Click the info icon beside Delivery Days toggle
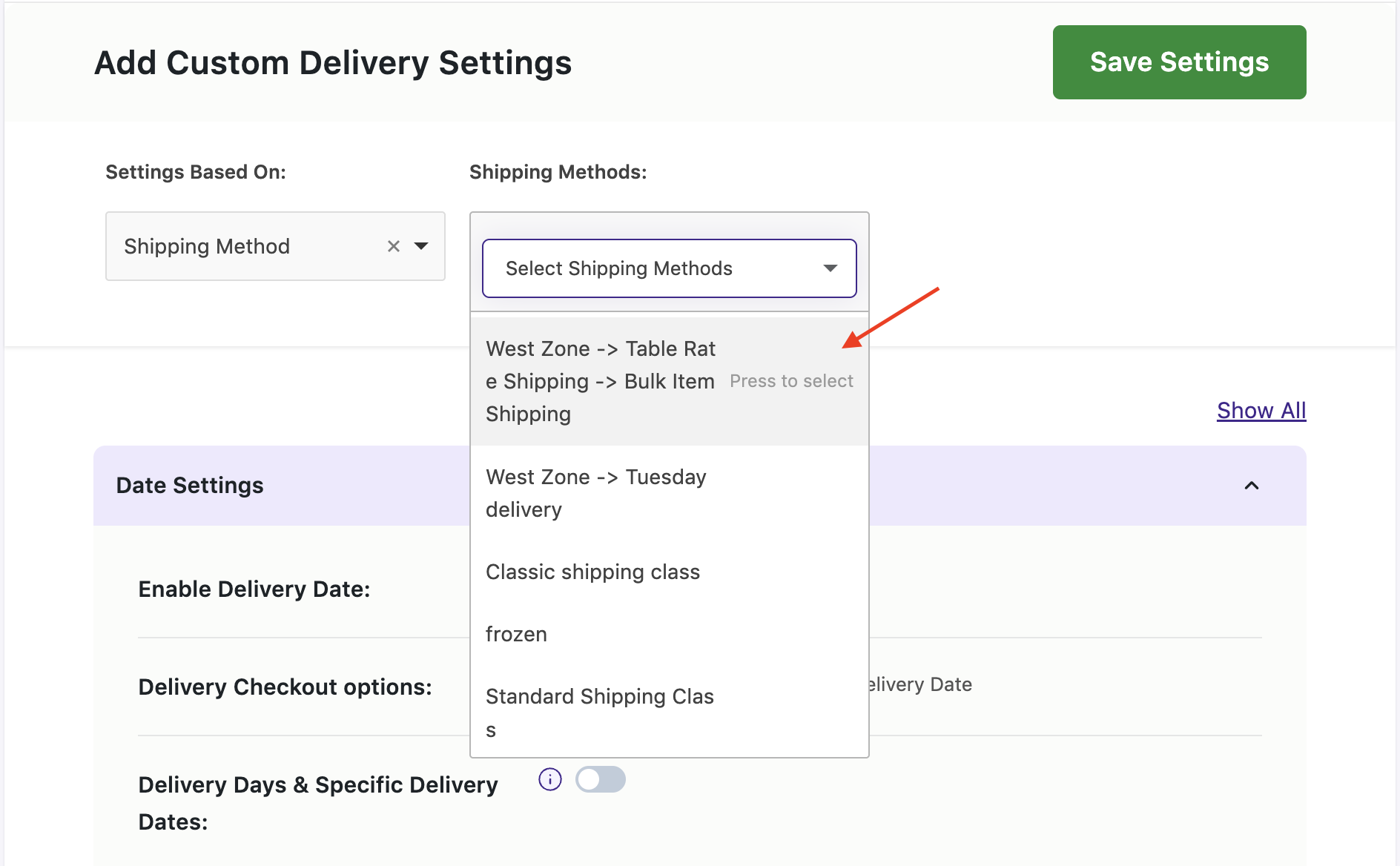 coord(549,779)
